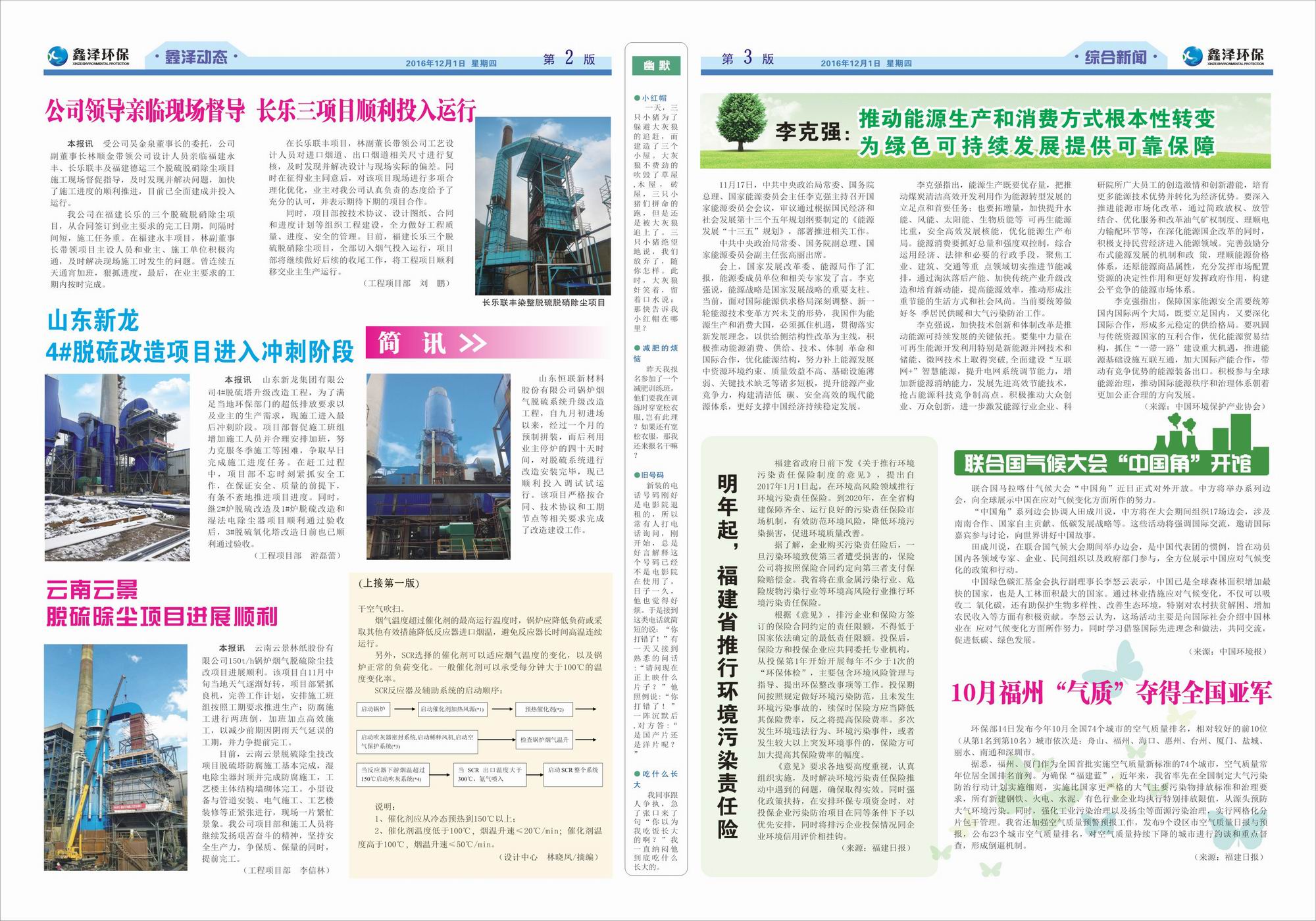The height and width of the screenshot is (921, 1316).
Task: Click the green bullet before 吃什么长大
Action: click(637, 774)
